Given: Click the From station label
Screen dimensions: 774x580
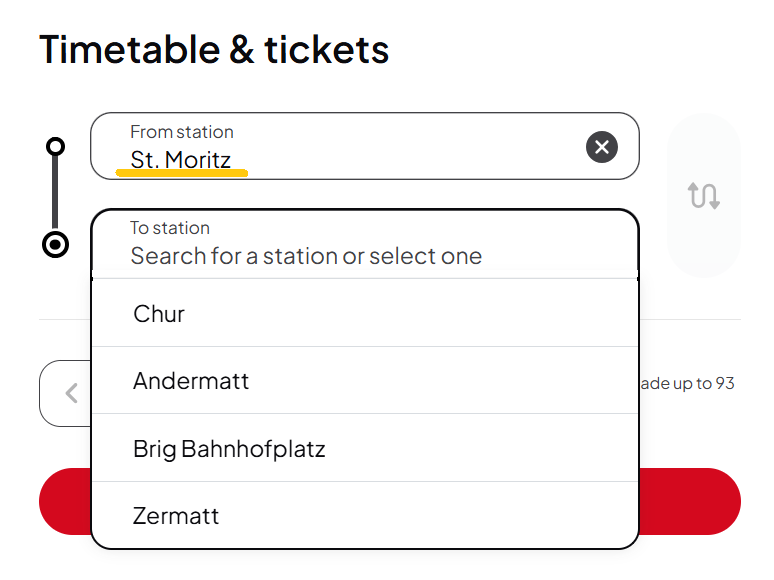Looking at the screenshot, I should pos(182,132).
